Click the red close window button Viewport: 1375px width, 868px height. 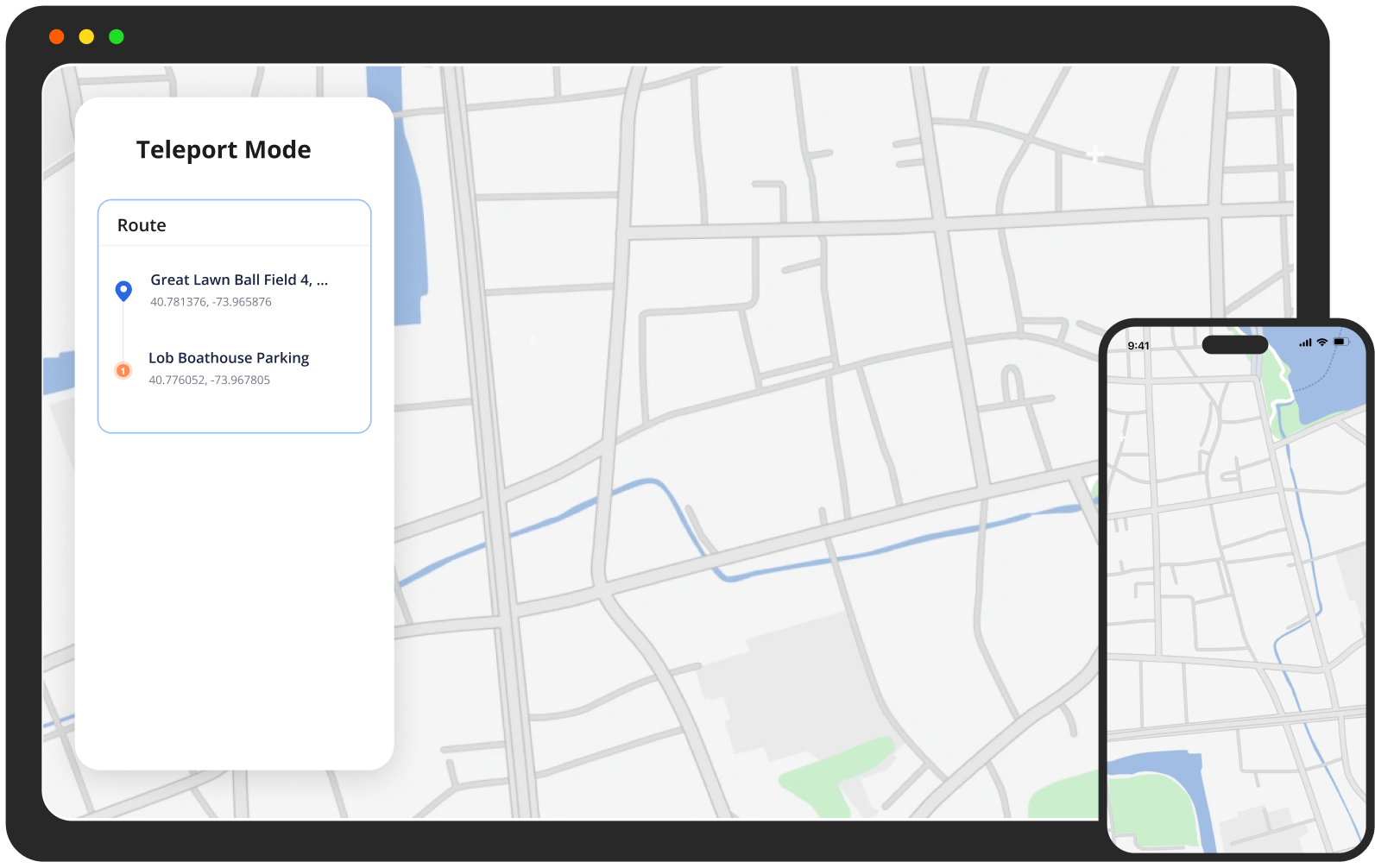(57, 36)
